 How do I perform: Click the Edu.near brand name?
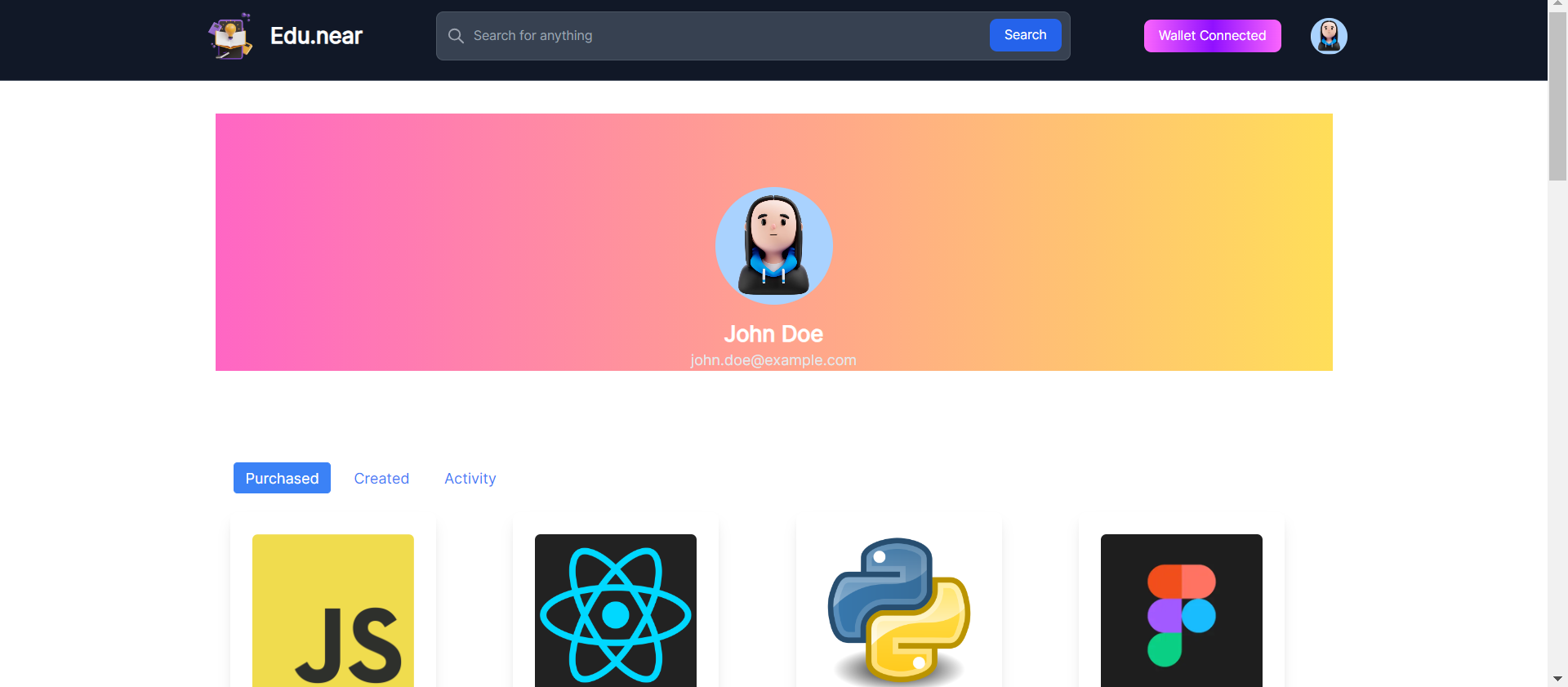(316, 36)
